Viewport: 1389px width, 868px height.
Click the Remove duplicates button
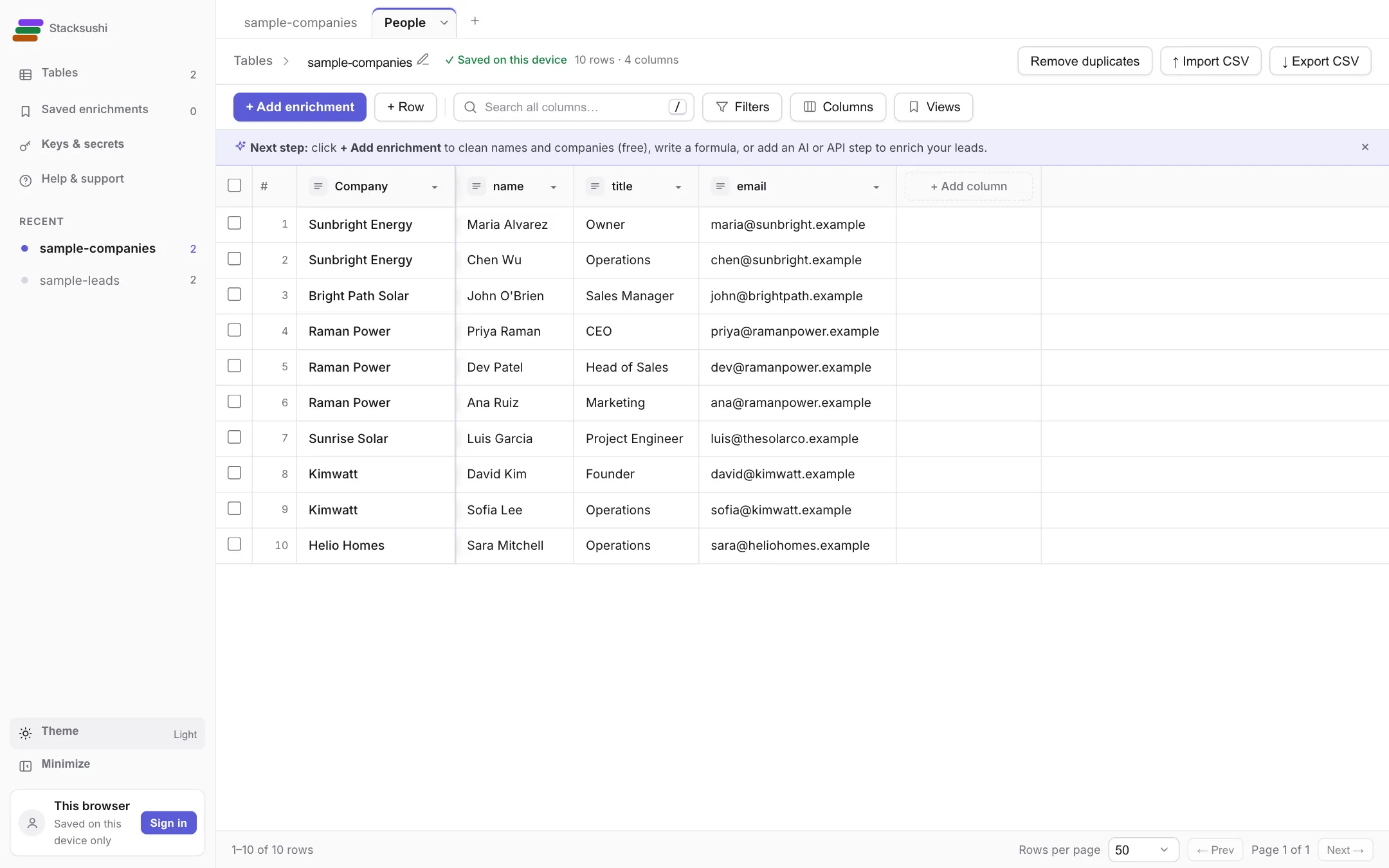1085,61
